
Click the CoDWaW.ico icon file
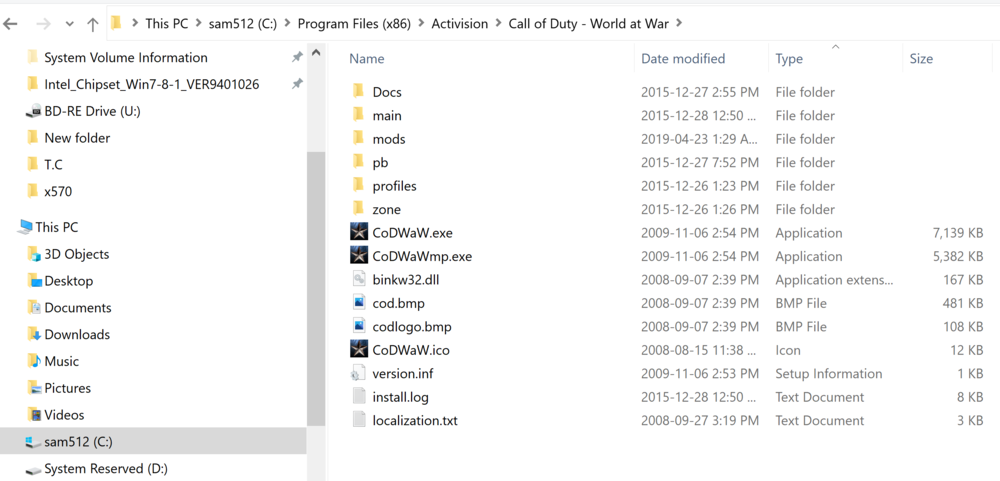[x=359, y=350]
